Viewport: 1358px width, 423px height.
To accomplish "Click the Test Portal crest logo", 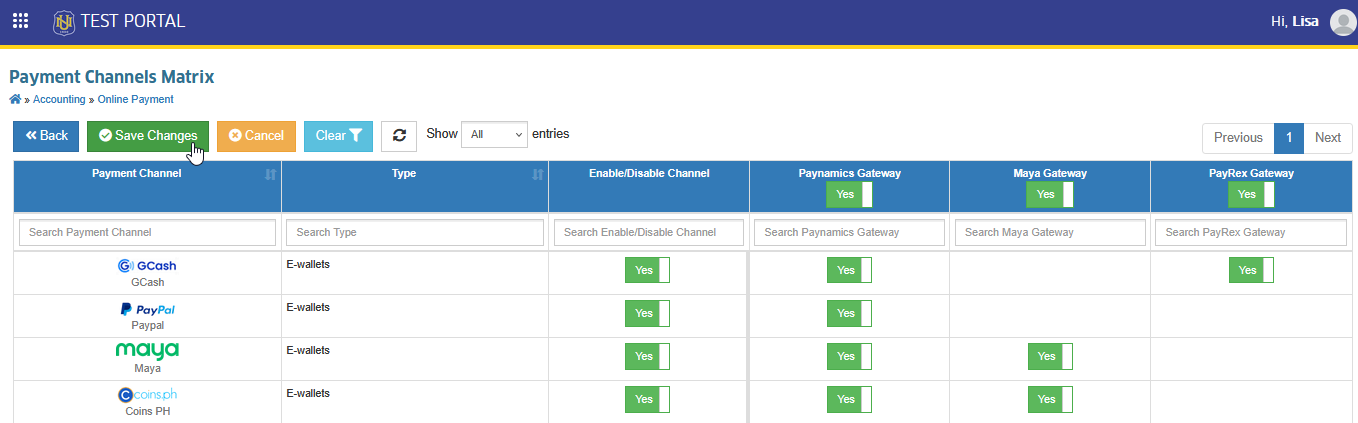I will [x=64, y=21].
